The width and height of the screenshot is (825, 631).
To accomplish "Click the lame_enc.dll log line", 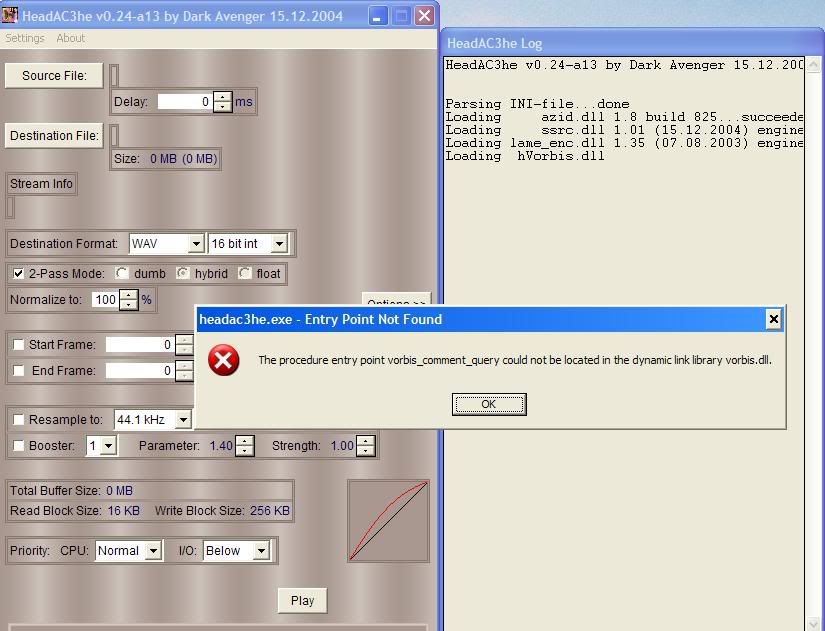I will pyautogui.click(x=624, y=143).
